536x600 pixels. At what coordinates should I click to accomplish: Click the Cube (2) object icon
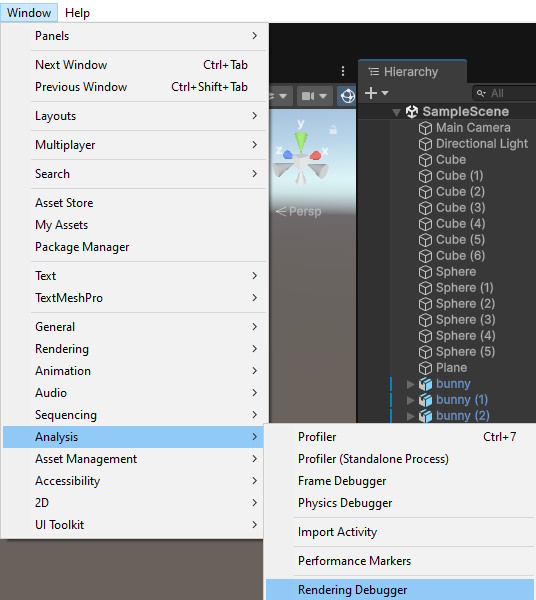point(425,192)
